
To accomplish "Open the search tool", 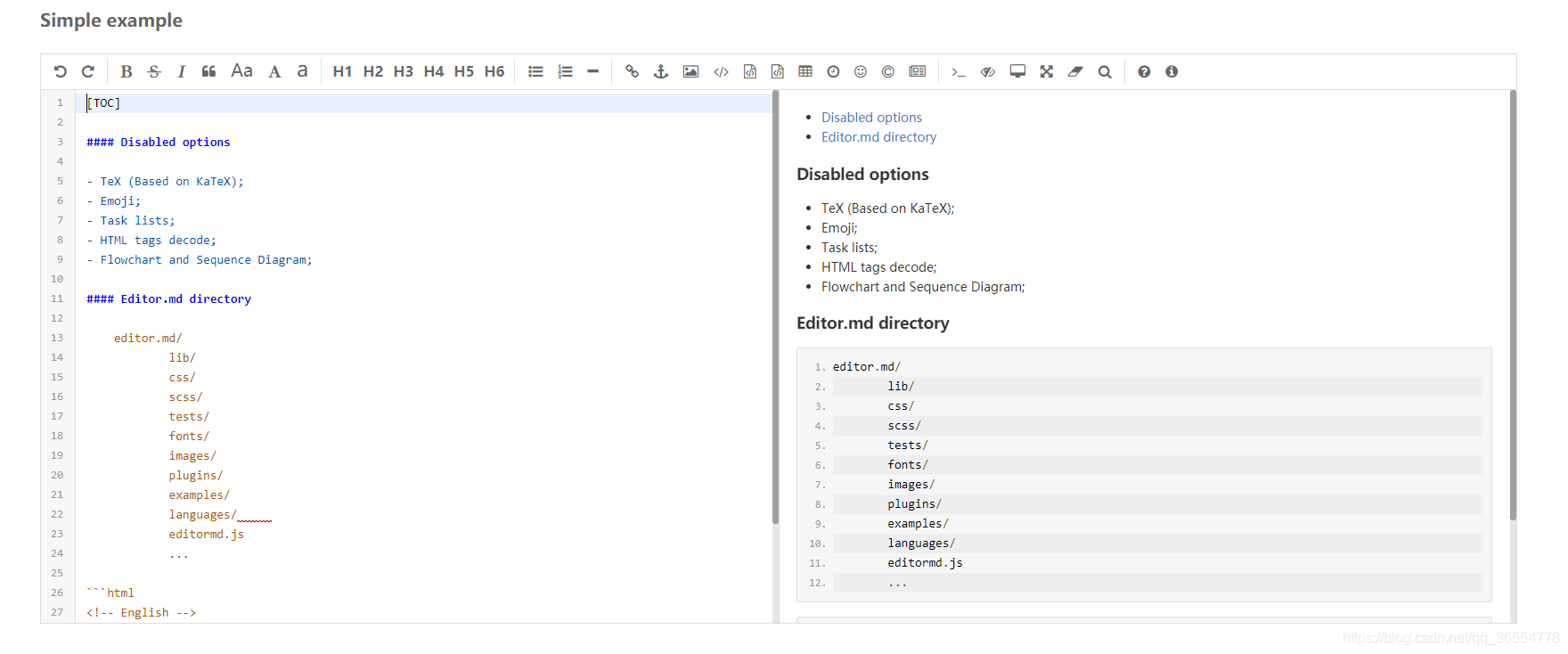I will (1105, 71).
